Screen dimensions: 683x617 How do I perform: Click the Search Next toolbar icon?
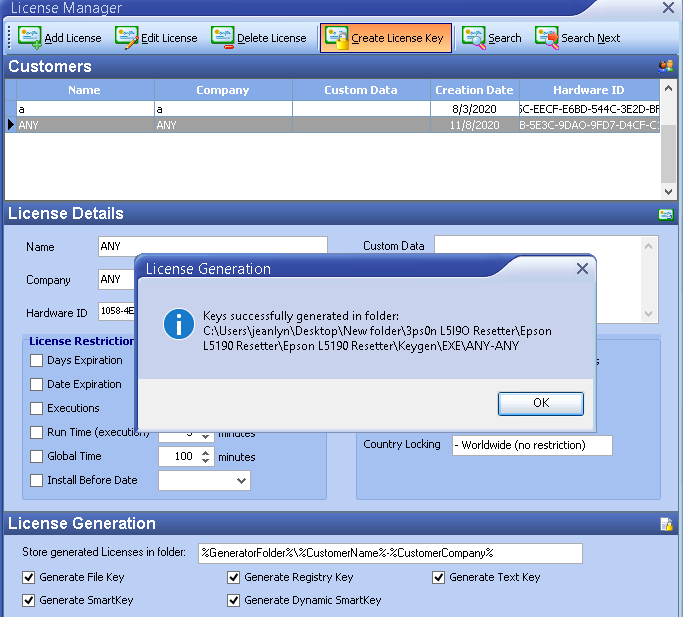pos(547,37)
